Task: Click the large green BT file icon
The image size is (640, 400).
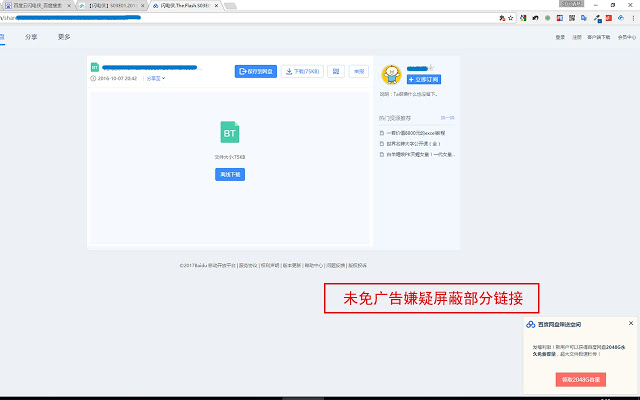Action: pyautogui.click(x=230, y=132)
